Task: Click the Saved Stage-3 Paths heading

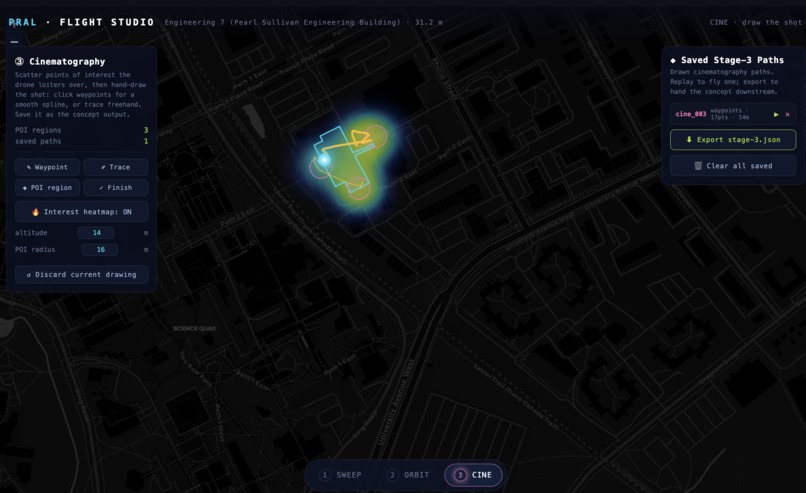Action: coord(727,60)
